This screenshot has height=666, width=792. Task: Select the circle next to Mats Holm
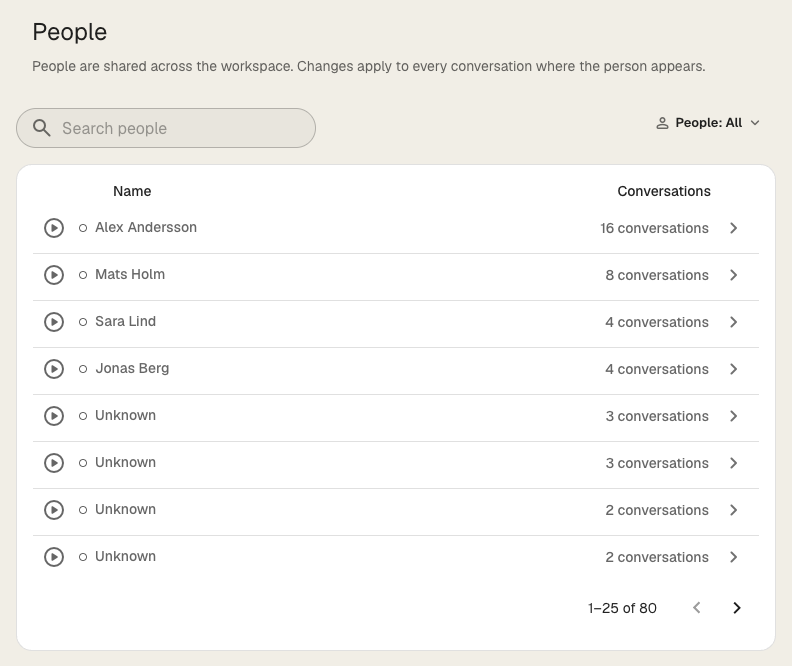[83, 275]
